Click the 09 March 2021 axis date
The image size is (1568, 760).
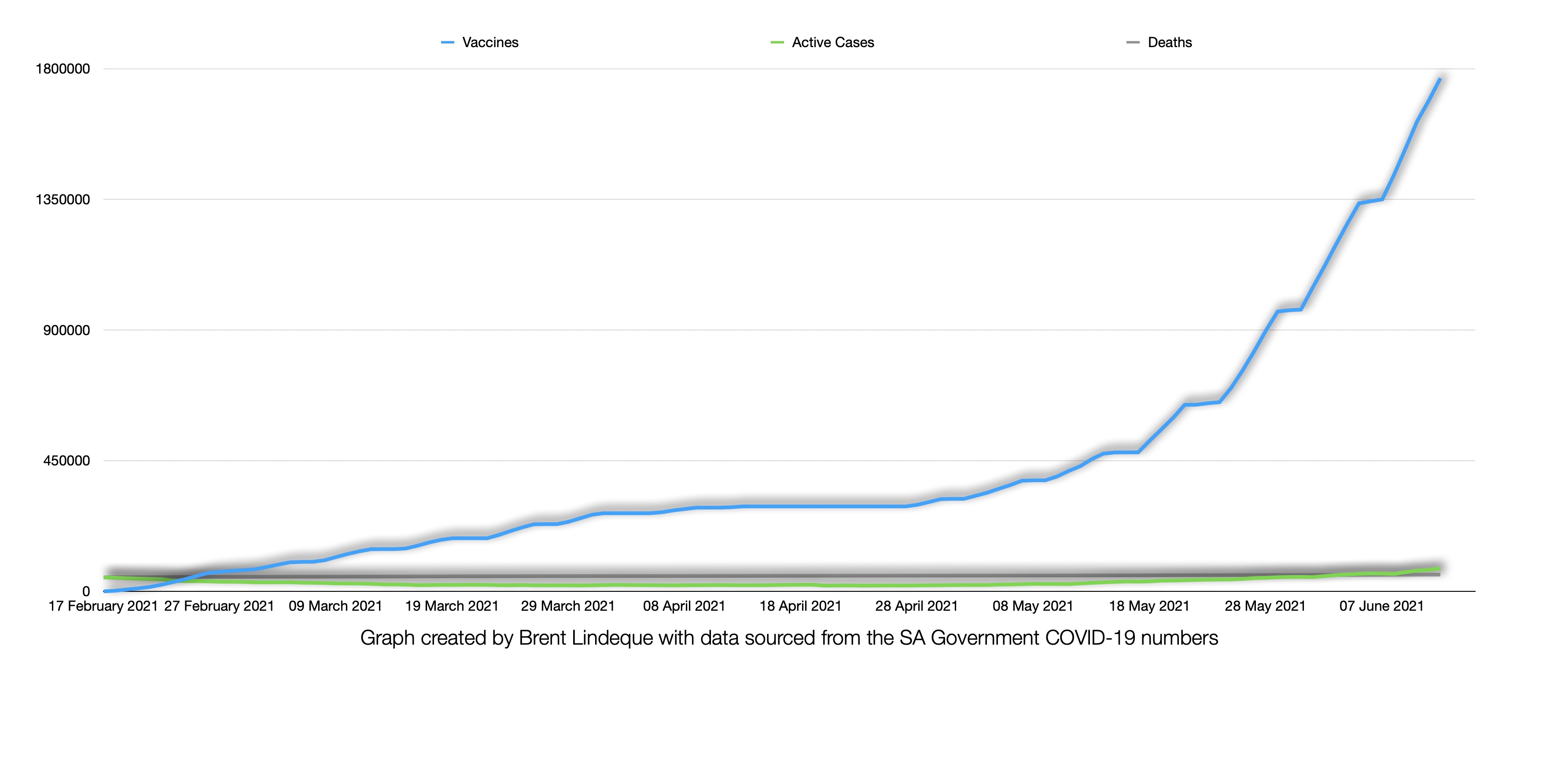[335, 606]
